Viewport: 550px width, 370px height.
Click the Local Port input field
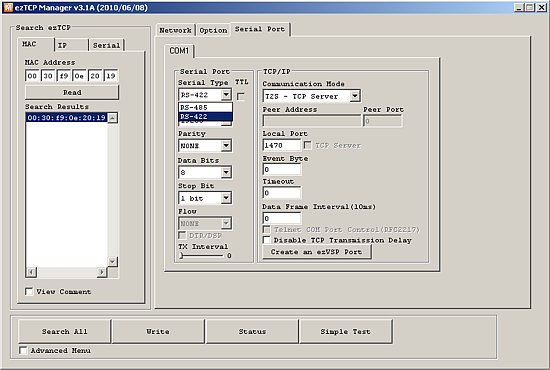pos(282,145)
